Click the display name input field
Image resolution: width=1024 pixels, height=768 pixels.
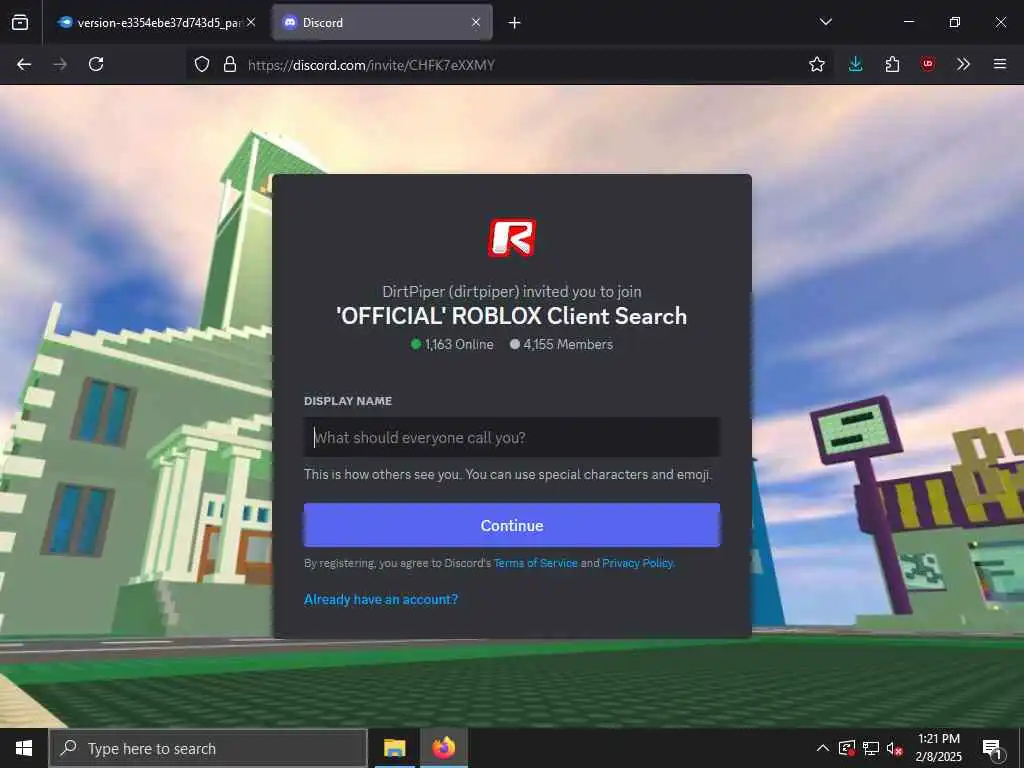pos(512,437)
